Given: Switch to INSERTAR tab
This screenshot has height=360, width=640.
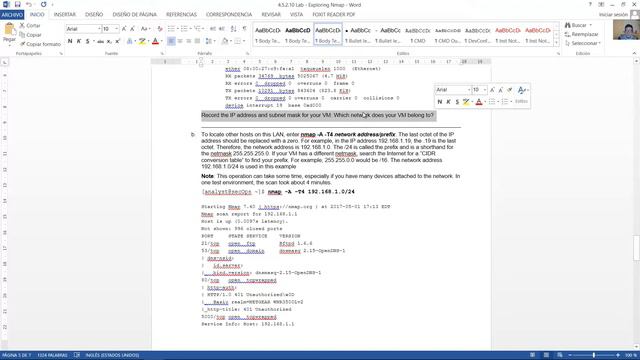Looking at the screenshot, I should tap(64, 14).
